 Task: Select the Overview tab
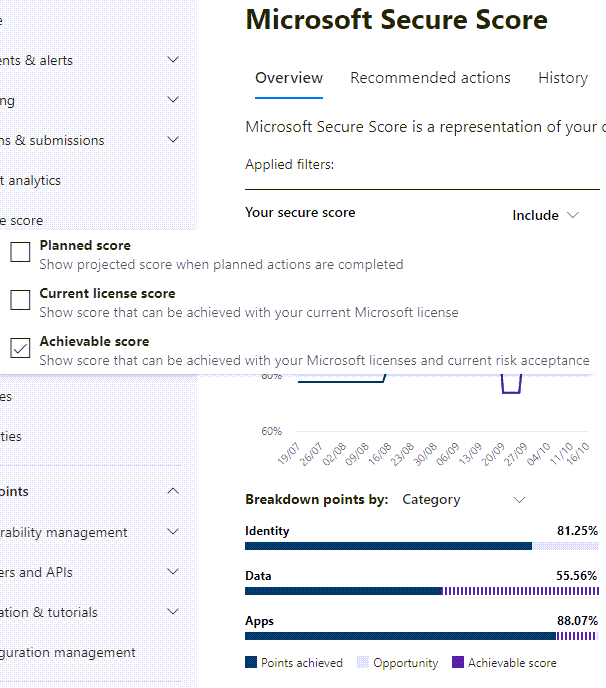click(289, 78)
